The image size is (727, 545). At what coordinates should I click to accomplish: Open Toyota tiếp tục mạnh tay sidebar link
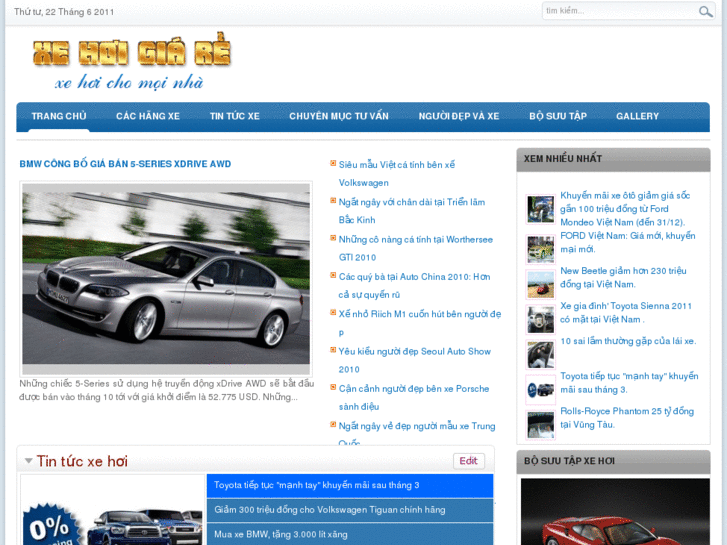629,383
